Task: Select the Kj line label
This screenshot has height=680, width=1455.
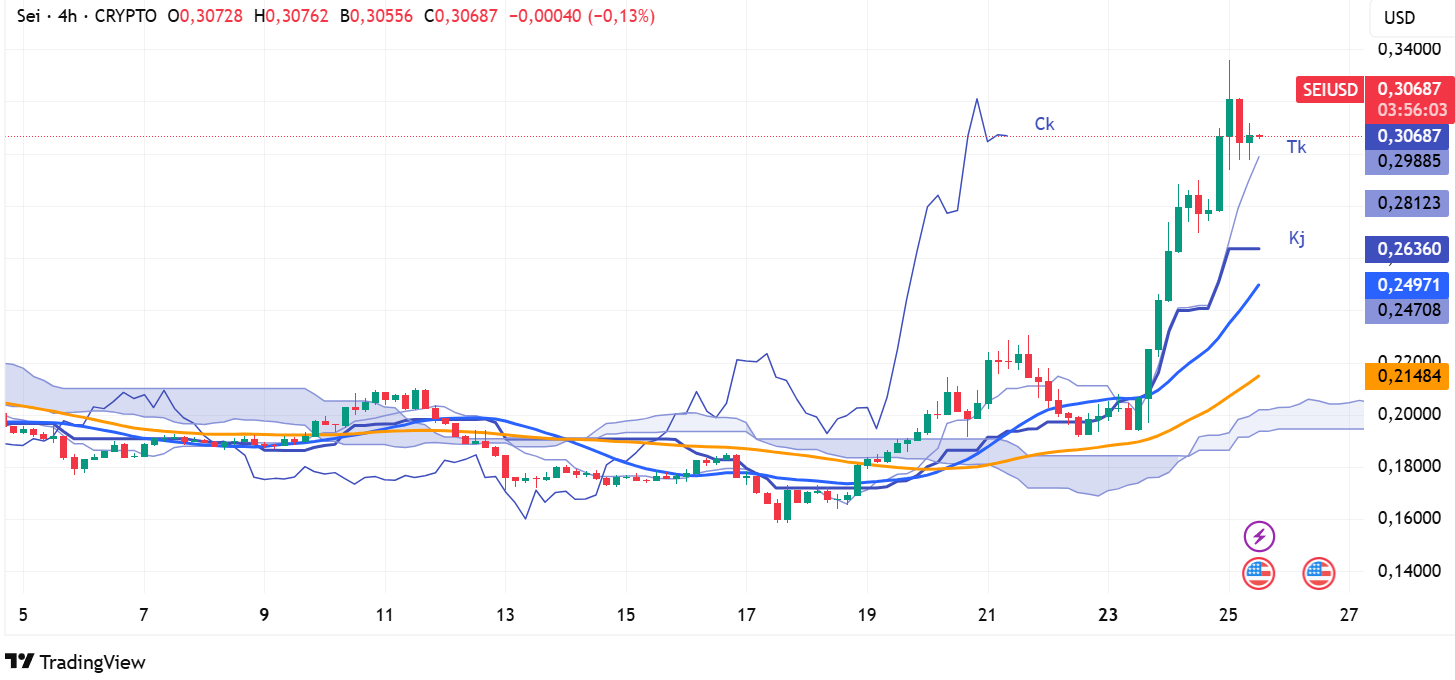Action: 1296,238
